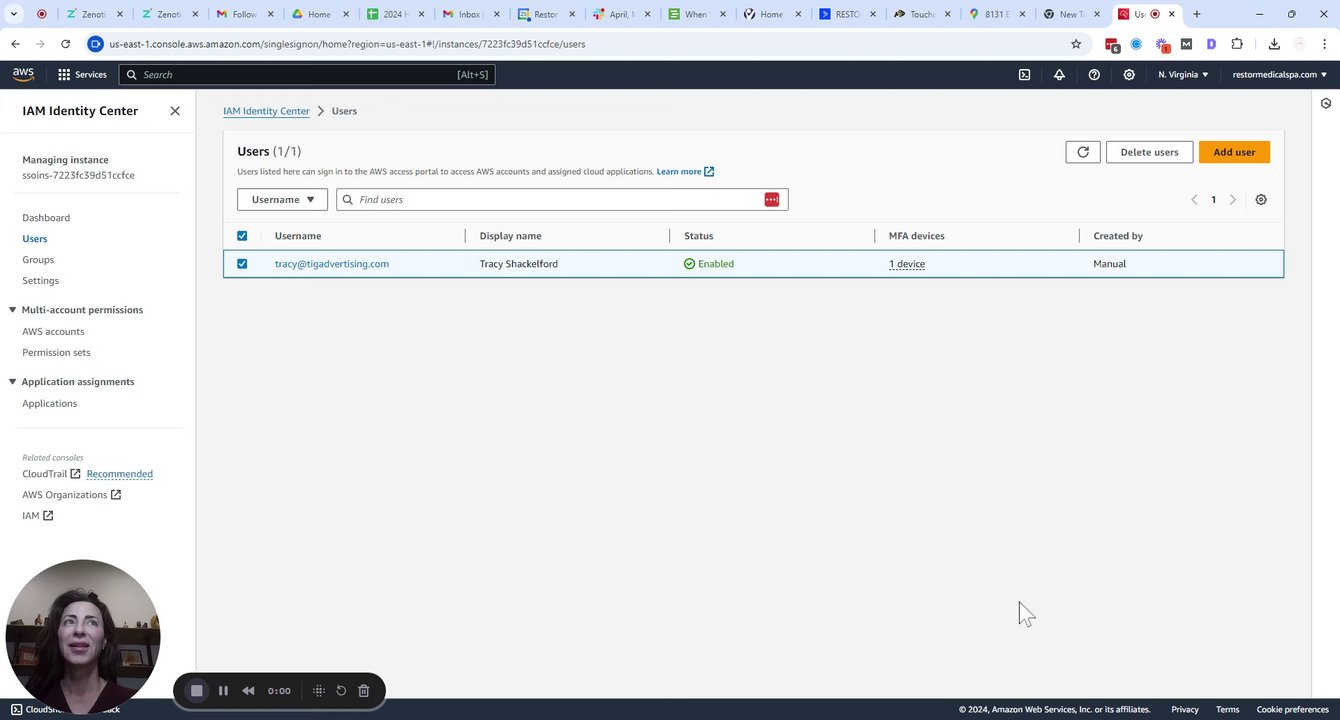This screenshot has height=720, width=1340.
Task: Click the Enabled status cell
Action: (x=709, y=264)
